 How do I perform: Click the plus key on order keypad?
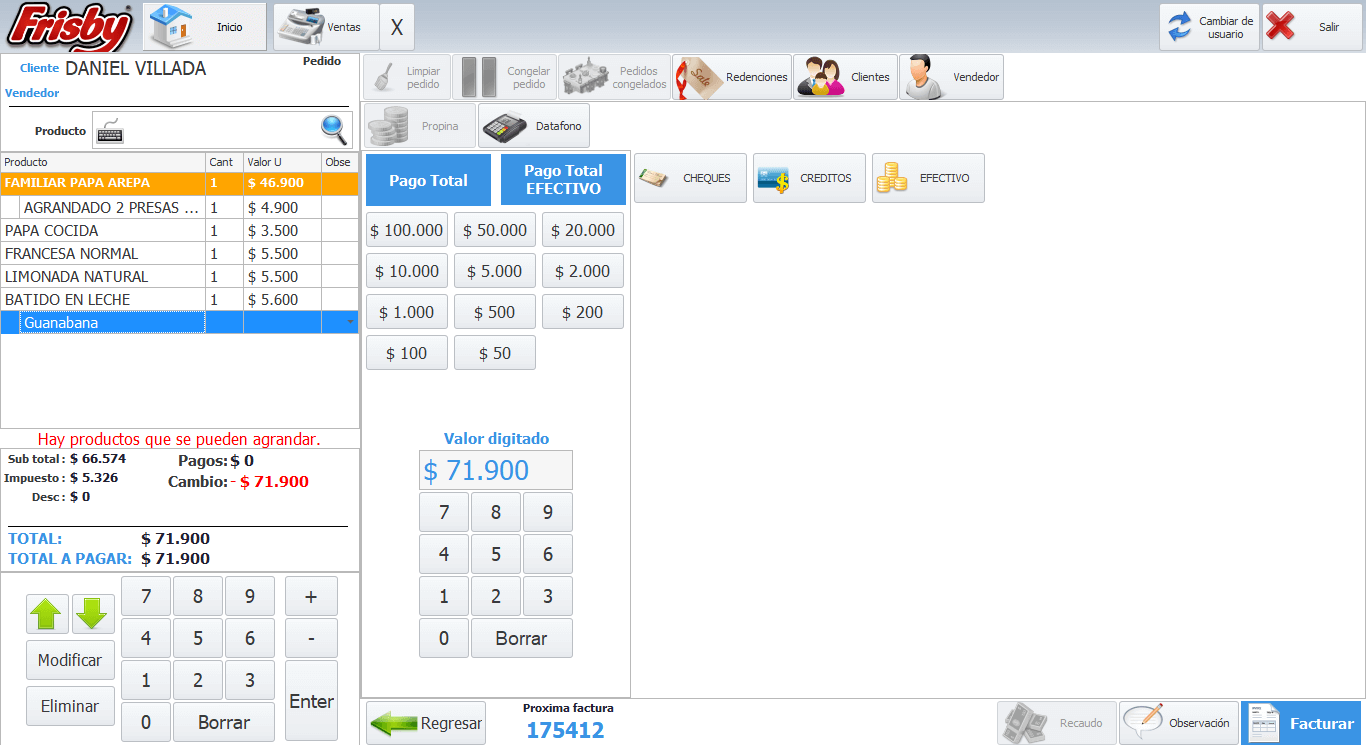pyautogui.click(x=311, y=596)
